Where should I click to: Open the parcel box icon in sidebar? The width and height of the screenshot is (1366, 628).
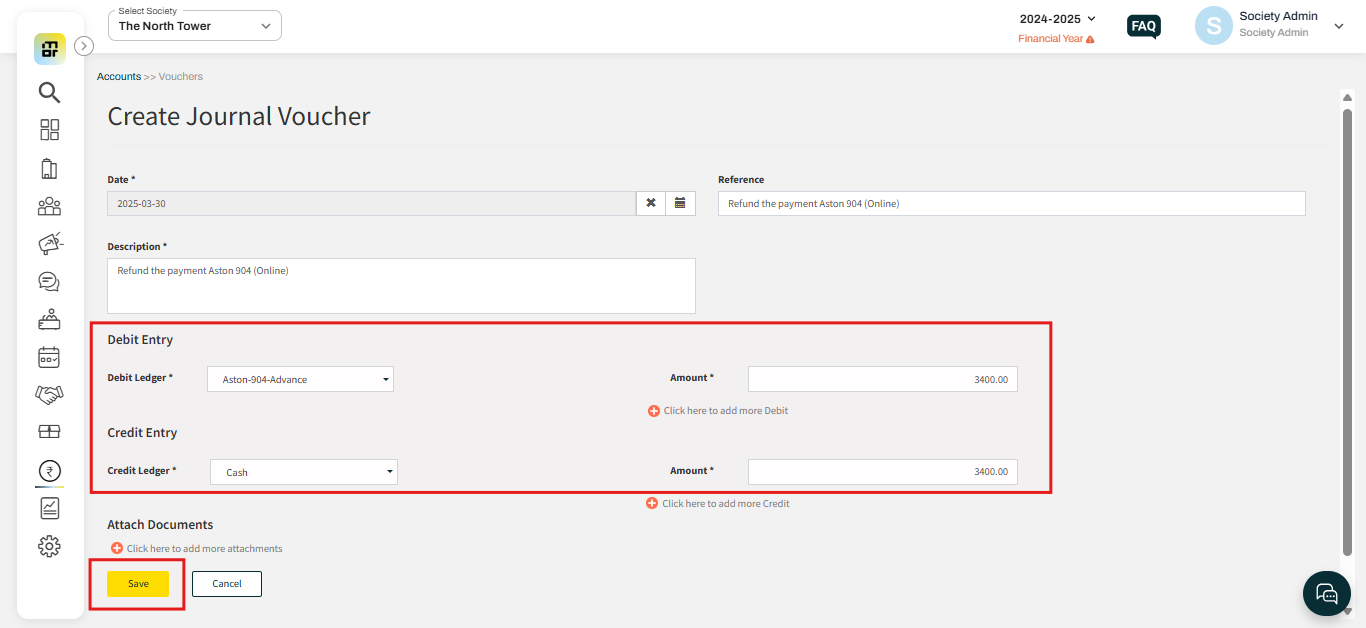coord(49,432)
